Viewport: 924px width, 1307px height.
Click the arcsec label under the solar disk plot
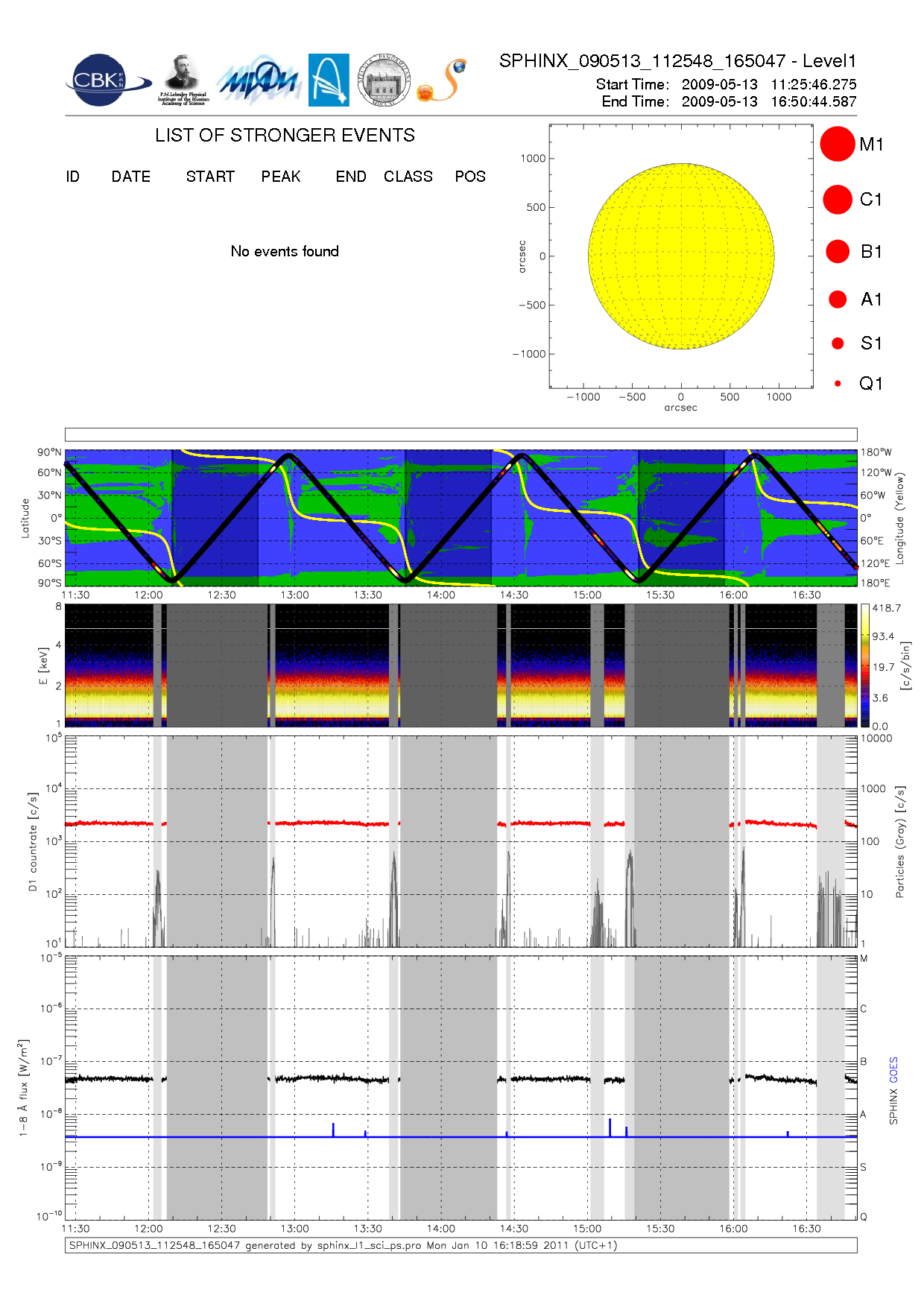(x=681, y=408)
